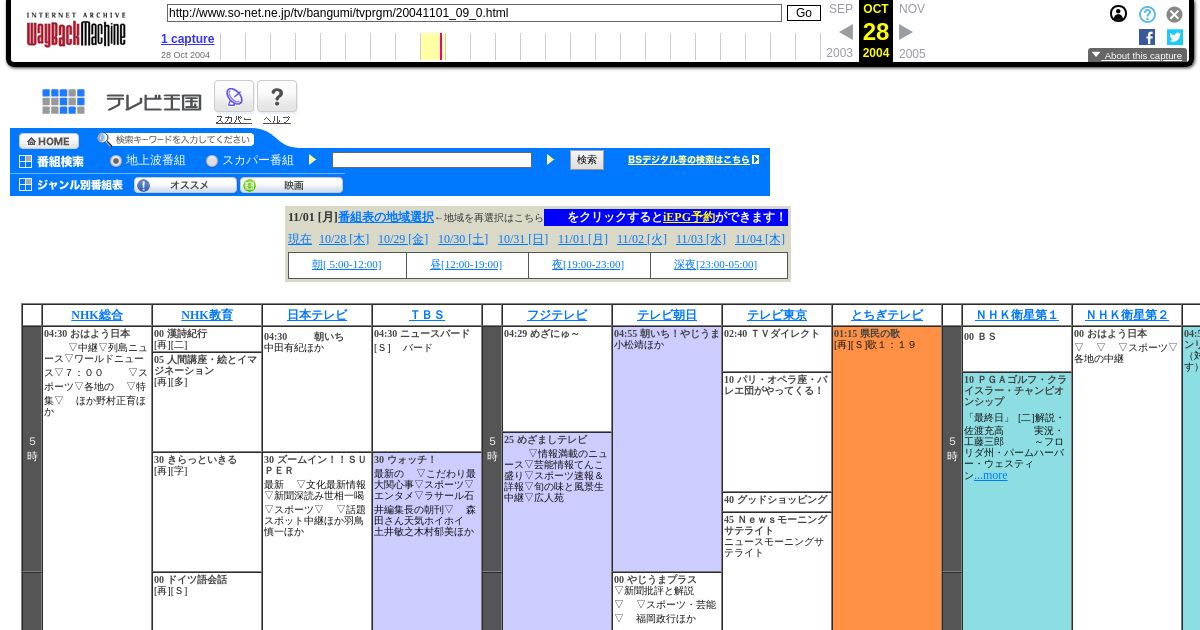Close the Wayback Machine toolbar
Image resolution: width=1200 pixels, height=630 pixels.
tap(1175, 14)
